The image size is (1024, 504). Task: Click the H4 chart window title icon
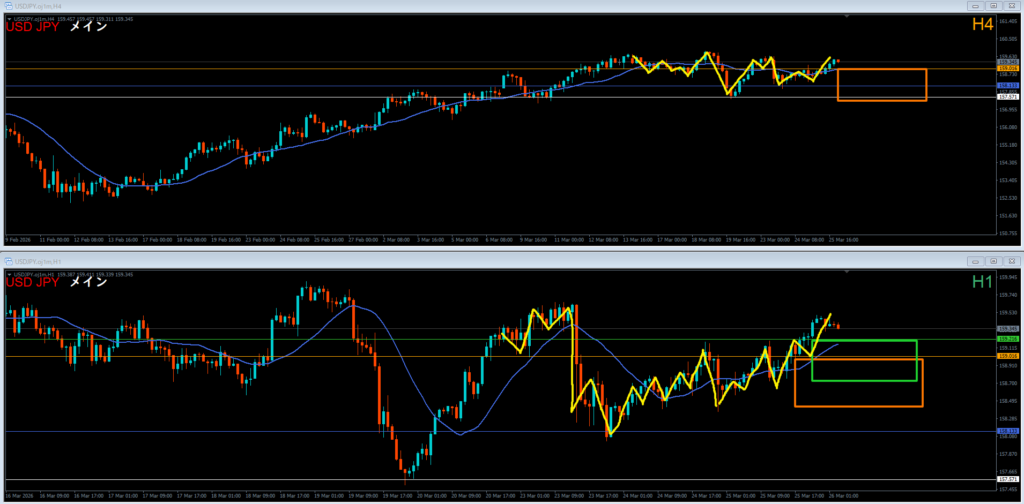coord(7,6)
